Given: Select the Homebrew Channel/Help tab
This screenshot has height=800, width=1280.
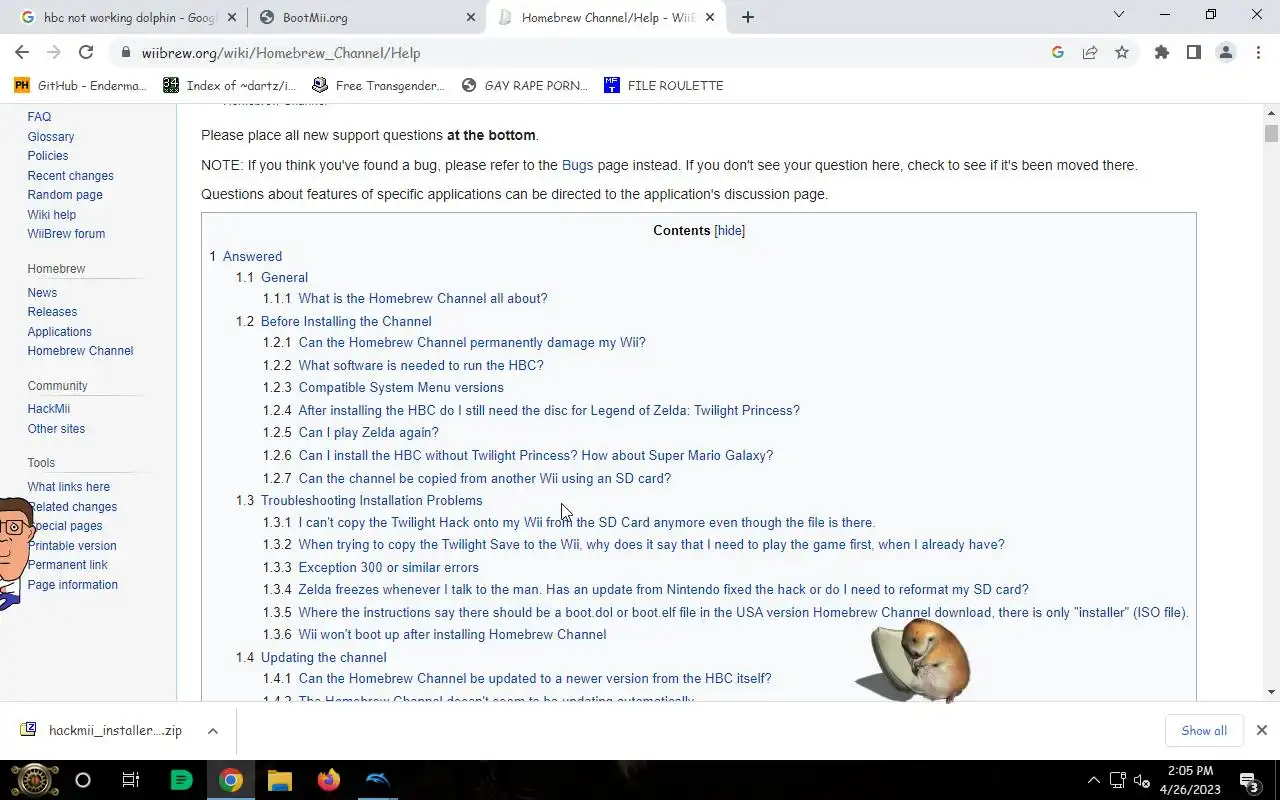Looking at the screenshot, I should click(607, 17).
